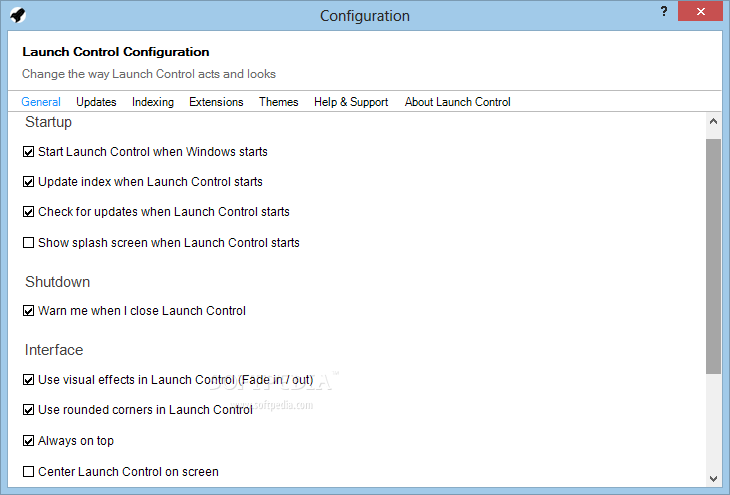Toggle the Always on top checkbox
Image resolution: width=730 pixels, height=495 pixels.
pos(28,441)
